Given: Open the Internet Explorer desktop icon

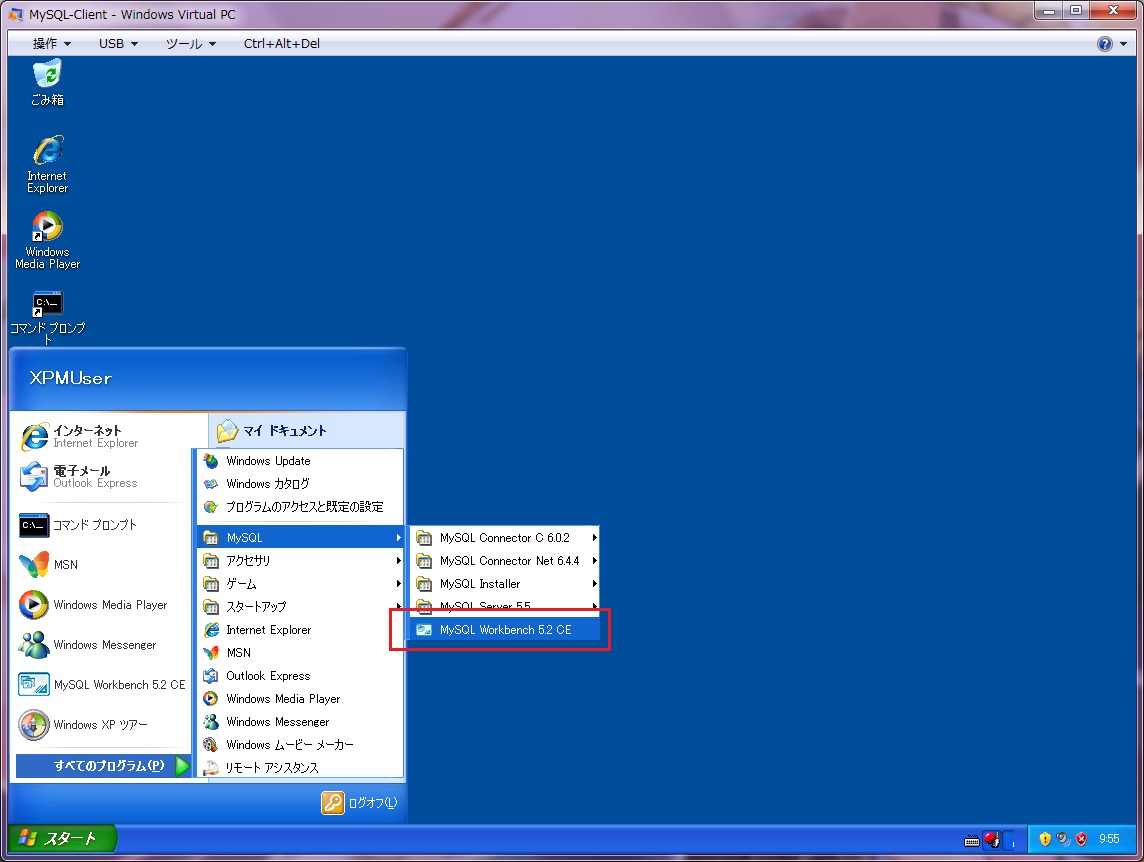Looking at the screenshot, I should tap(47, 163).
